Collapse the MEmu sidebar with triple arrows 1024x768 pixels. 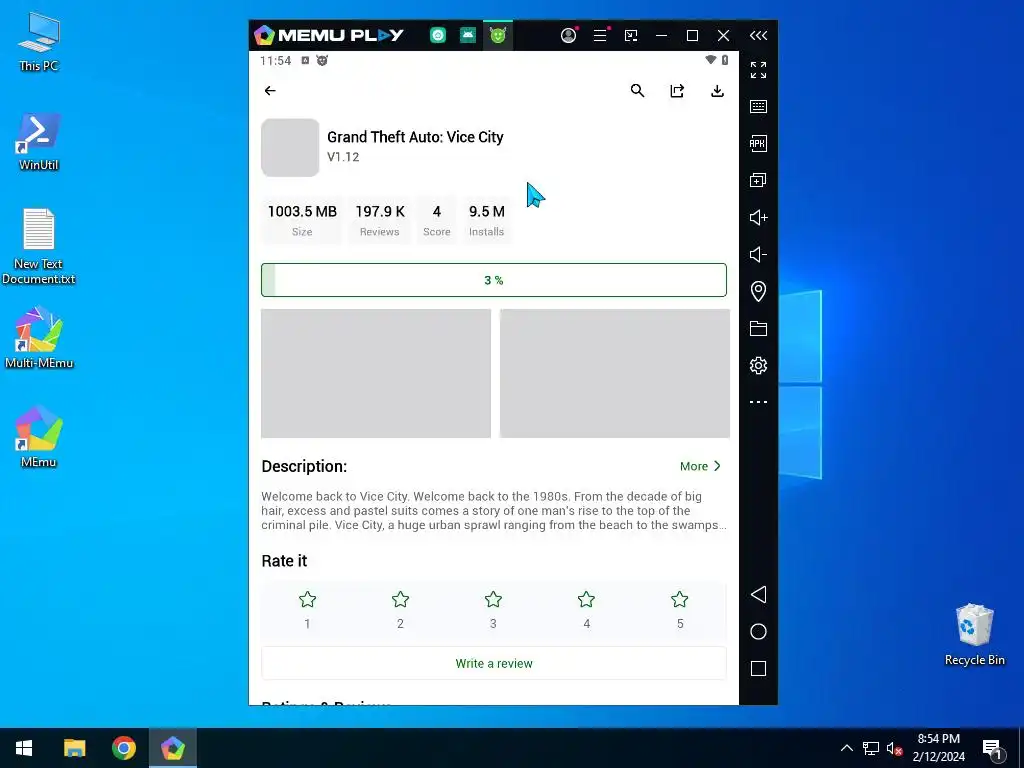[758, 35]
